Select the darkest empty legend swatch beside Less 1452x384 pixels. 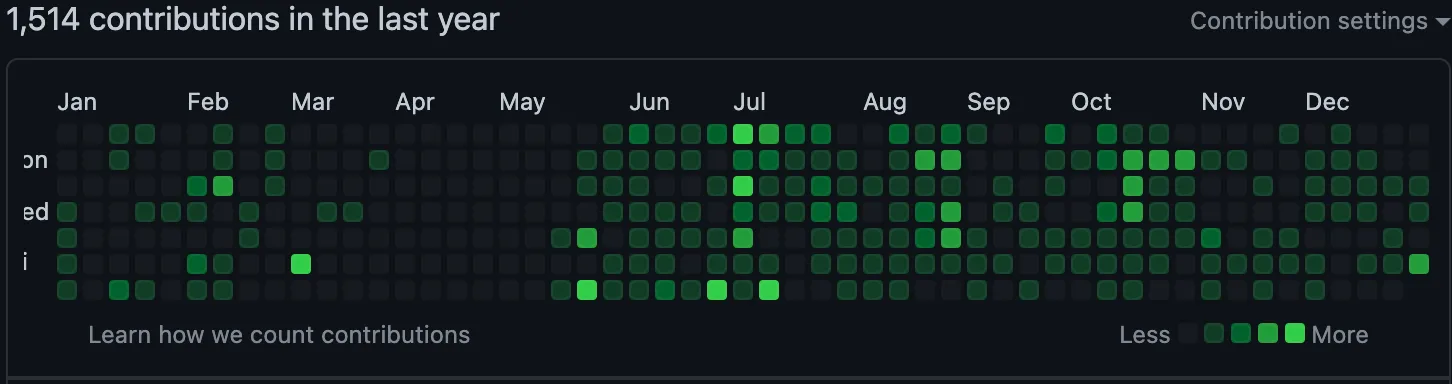coord(1189,334)
